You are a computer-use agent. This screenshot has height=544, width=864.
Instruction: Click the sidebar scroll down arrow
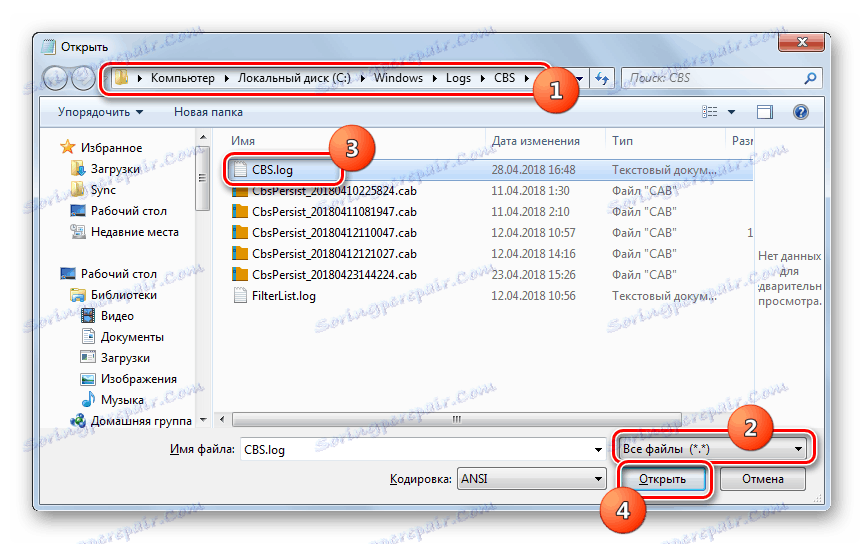(x=202, y=420)
